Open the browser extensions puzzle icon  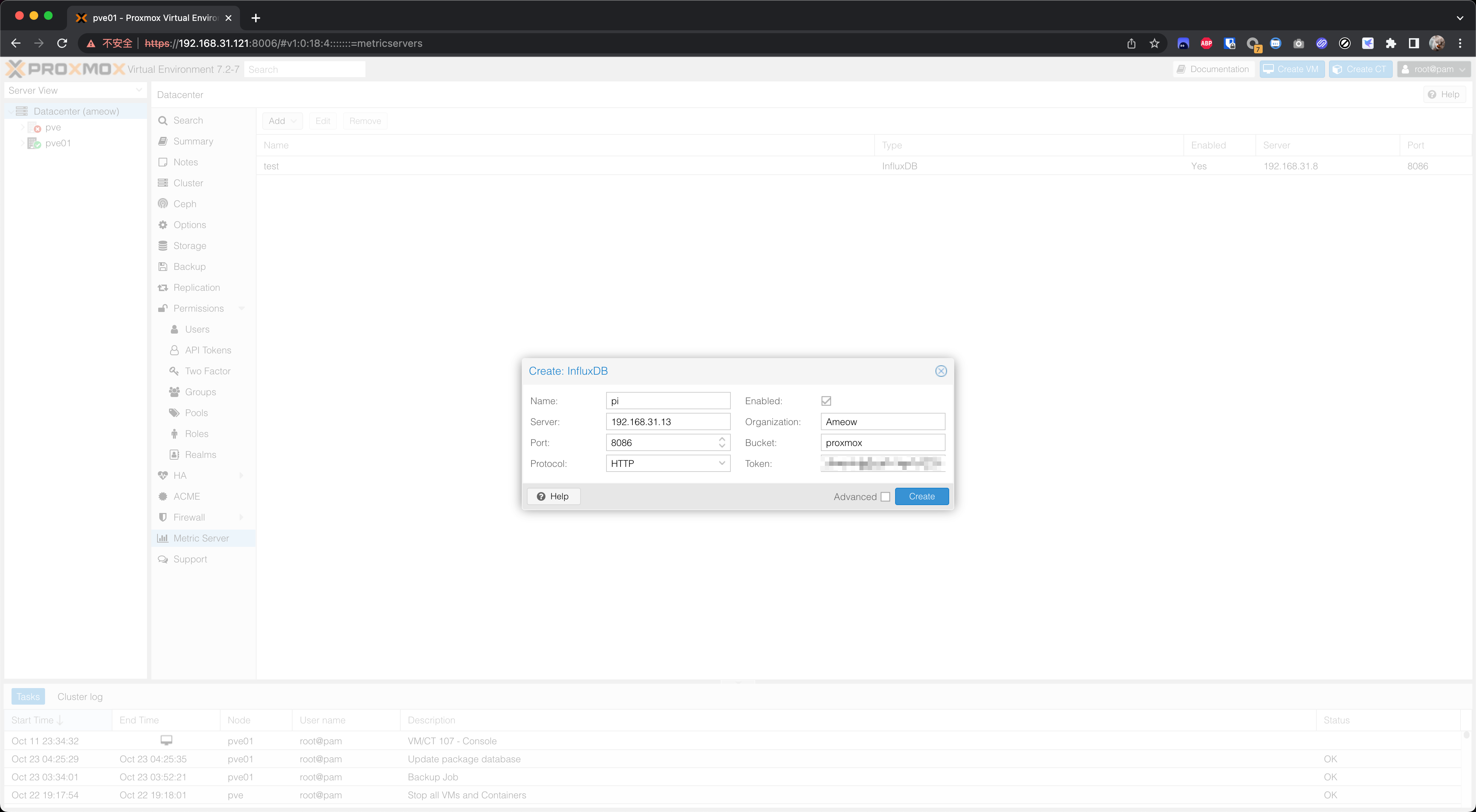(1391, 44)
